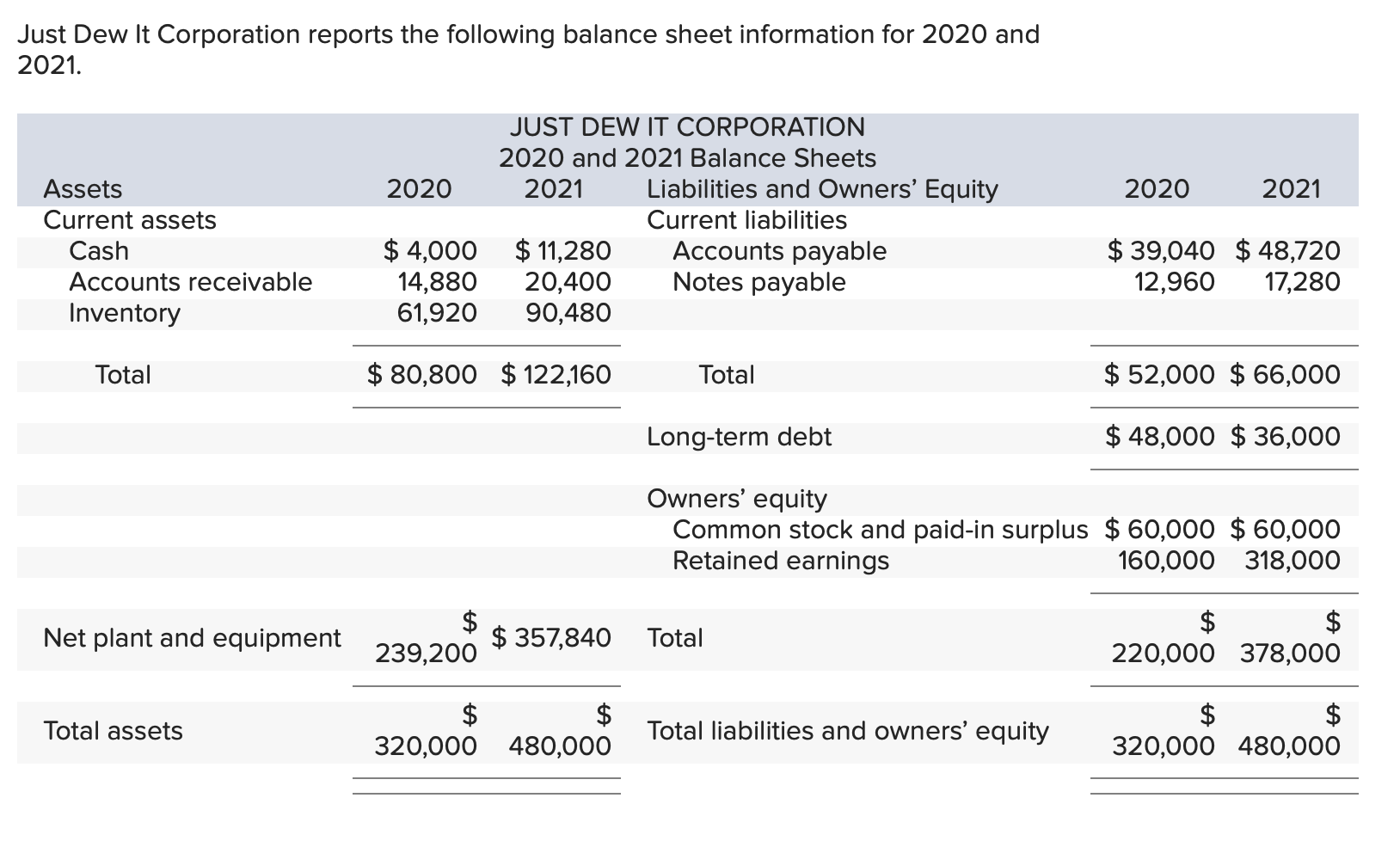Select the JUST DEW IT CORPORATION header
Image resolution: width=1400 pixels, height=841 pixels.
(x=688, y=126)
